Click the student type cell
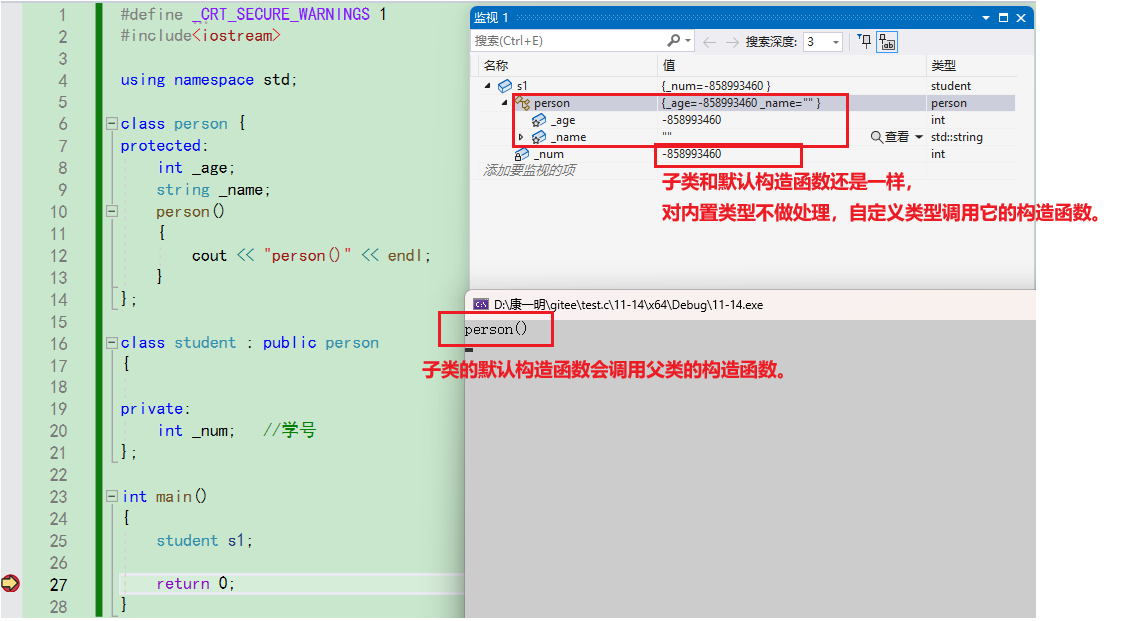Screen dimensions: 1130x621 [951, 86]
